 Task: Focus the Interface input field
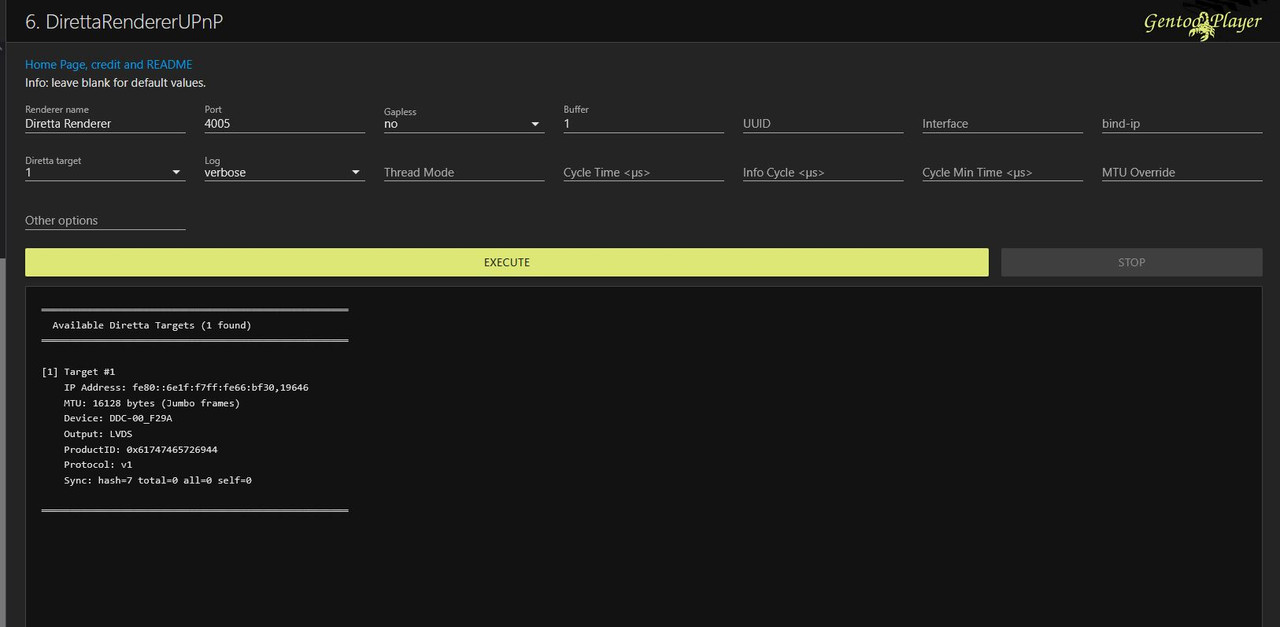point(1002,124)
